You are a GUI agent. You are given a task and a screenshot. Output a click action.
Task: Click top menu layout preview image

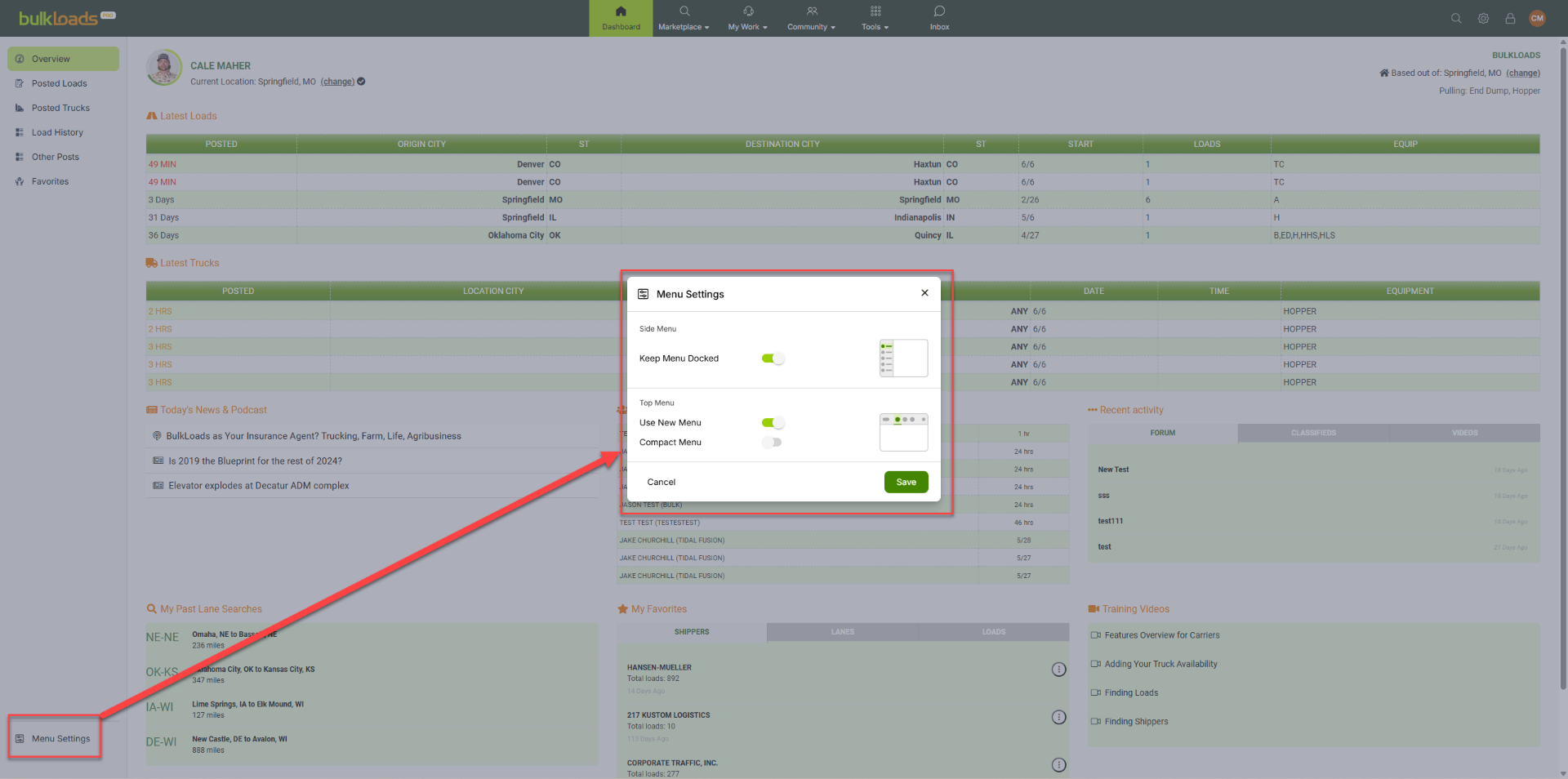(903, 433)
